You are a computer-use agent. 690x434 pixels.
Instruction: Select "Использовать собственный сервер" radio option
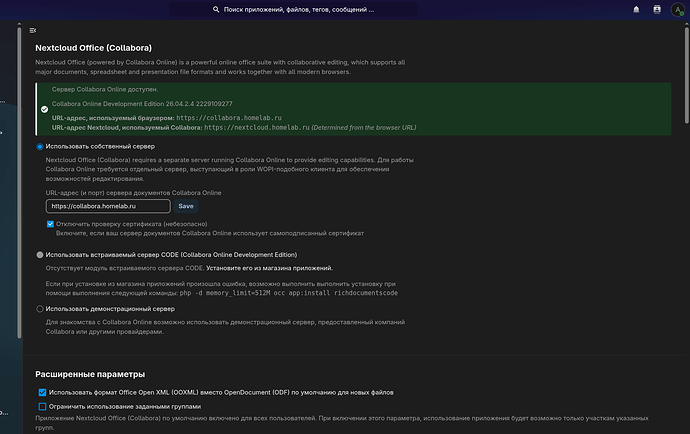point(40,147)
